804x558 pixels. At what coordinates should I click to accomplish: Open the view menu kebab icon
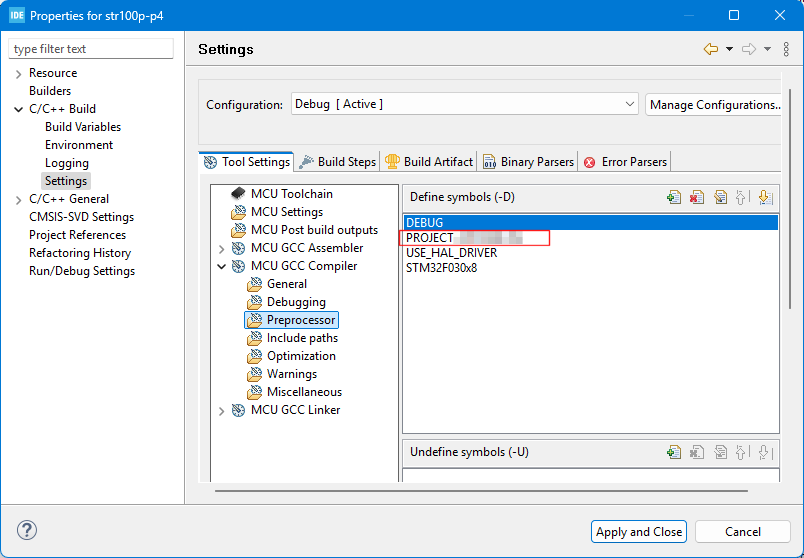click(786, 49)
